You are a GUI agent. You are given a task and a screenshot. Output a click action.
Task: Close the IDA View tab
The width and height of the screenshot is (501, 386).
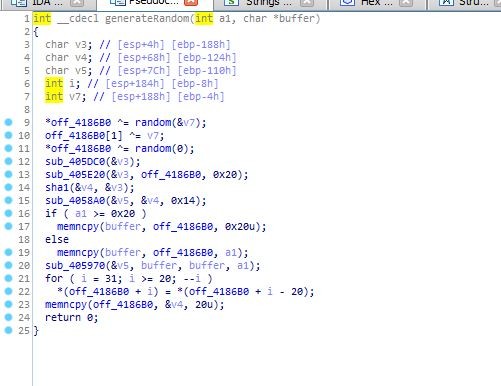tap(77, 3)
